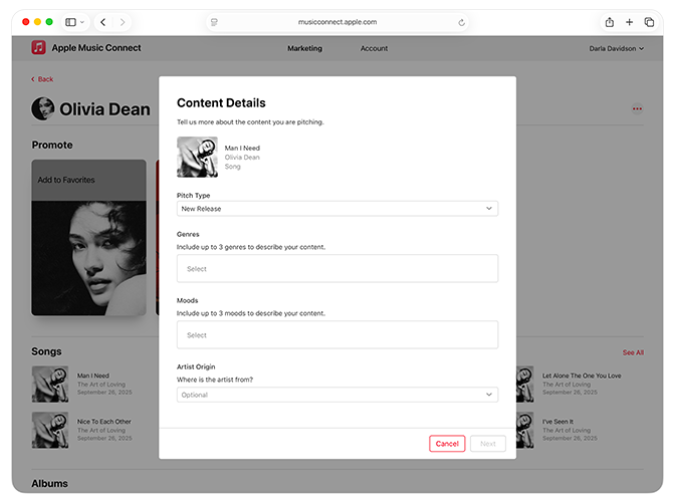The image size is (676, 504).
Task: Click the Man I Need artwork thumbnail
Action: tap(197, 157)
